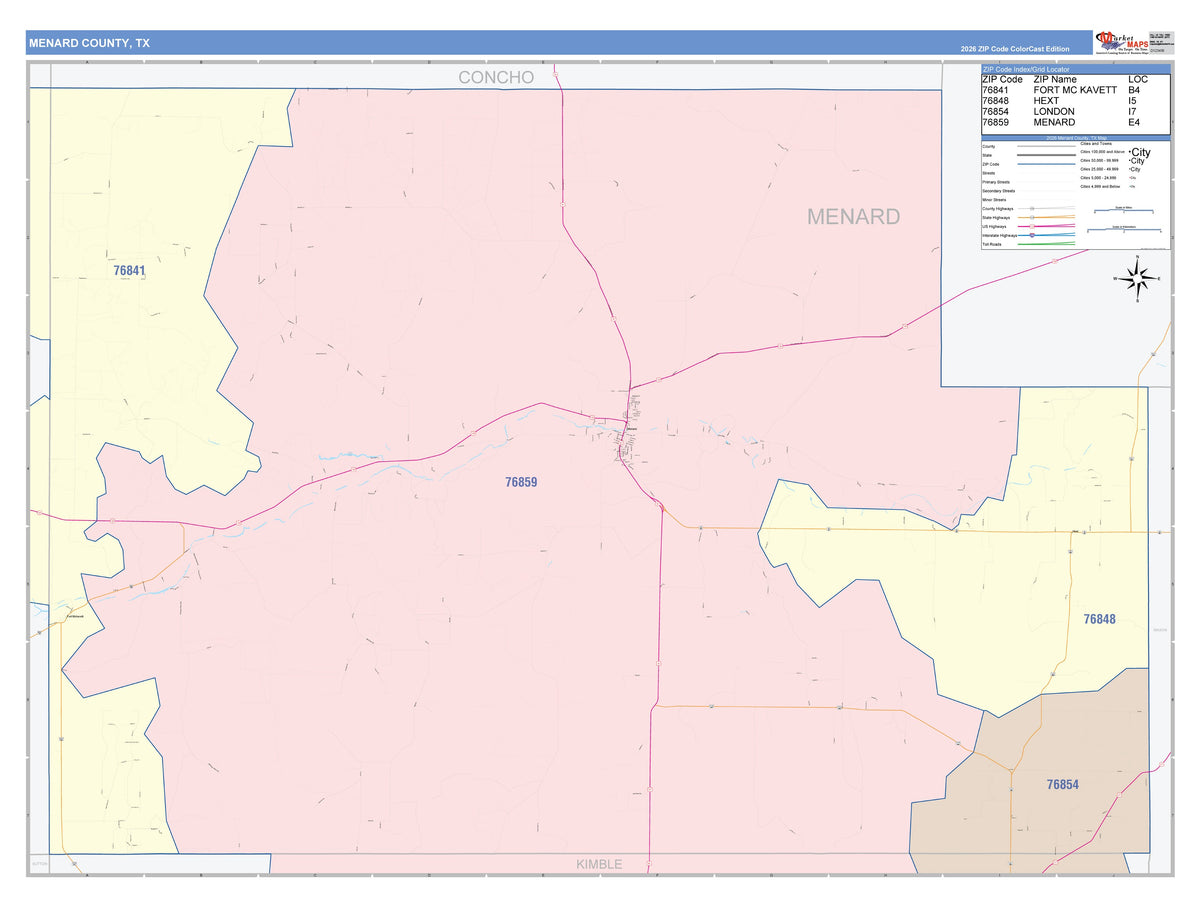
Task: Select MENARD in the index table
Action: pos(1054,123)
